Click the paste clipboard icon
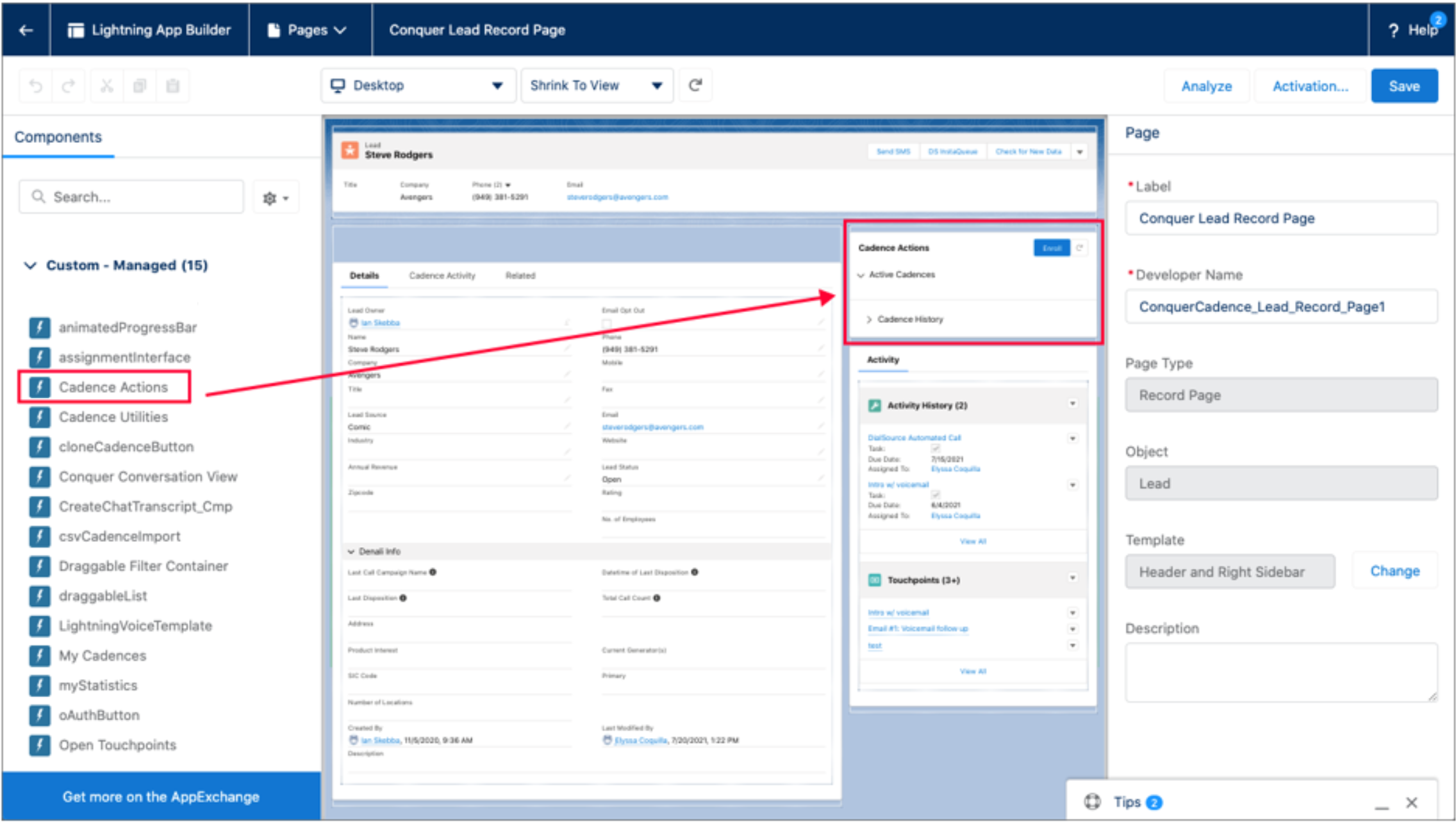1456x822 pixels. tap(172, 86)
